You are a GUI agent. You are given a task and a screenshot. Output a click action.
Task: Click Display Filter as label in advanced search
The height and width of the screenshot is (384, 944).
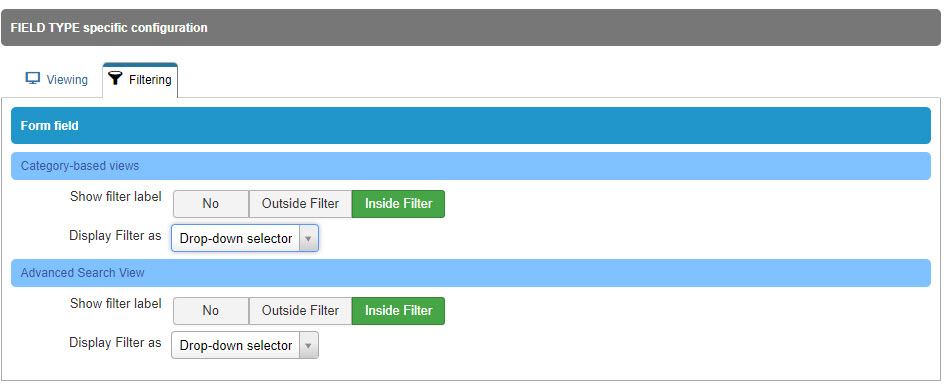115,342
